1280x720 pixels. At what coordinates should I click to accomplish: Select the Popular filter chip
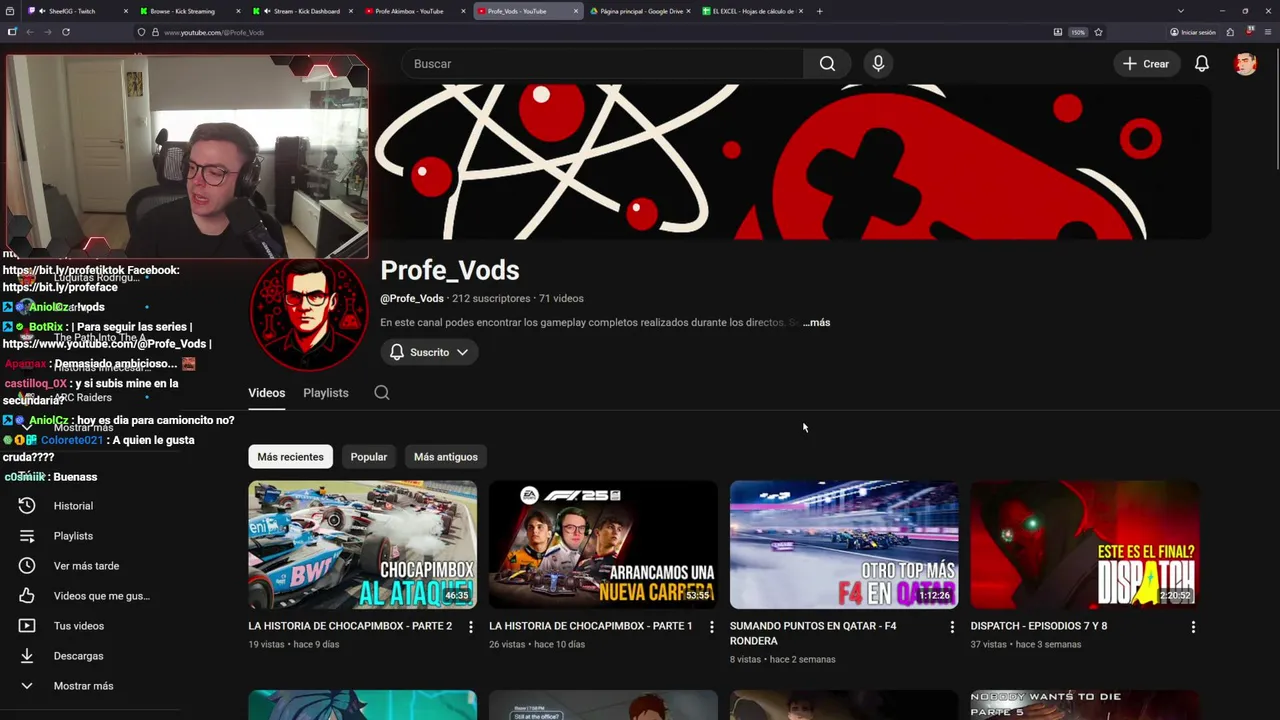[369, 457]
